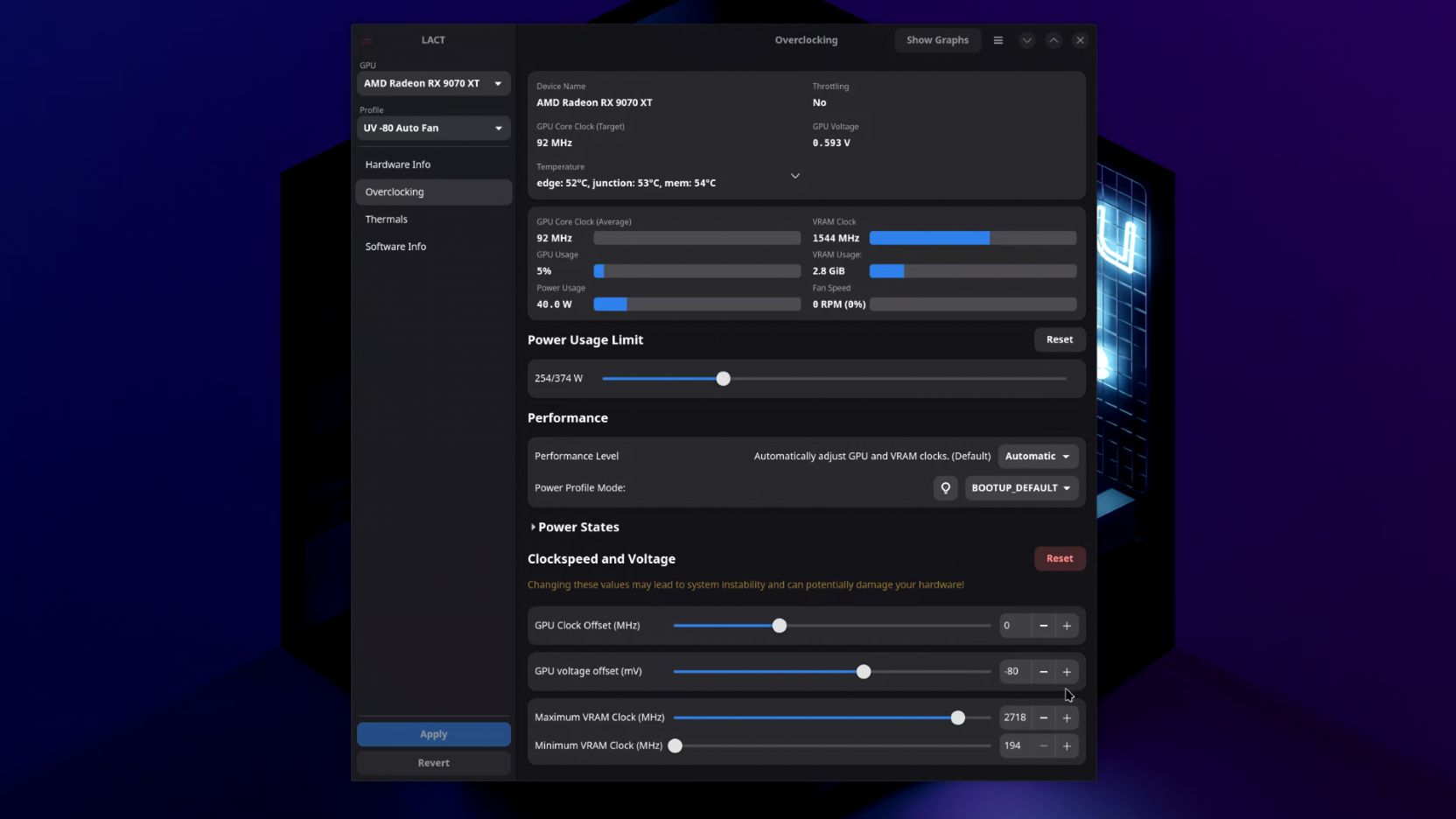Go to Hardware Info page
Viewport: 1456px width, 819px height.
(433, 164)
